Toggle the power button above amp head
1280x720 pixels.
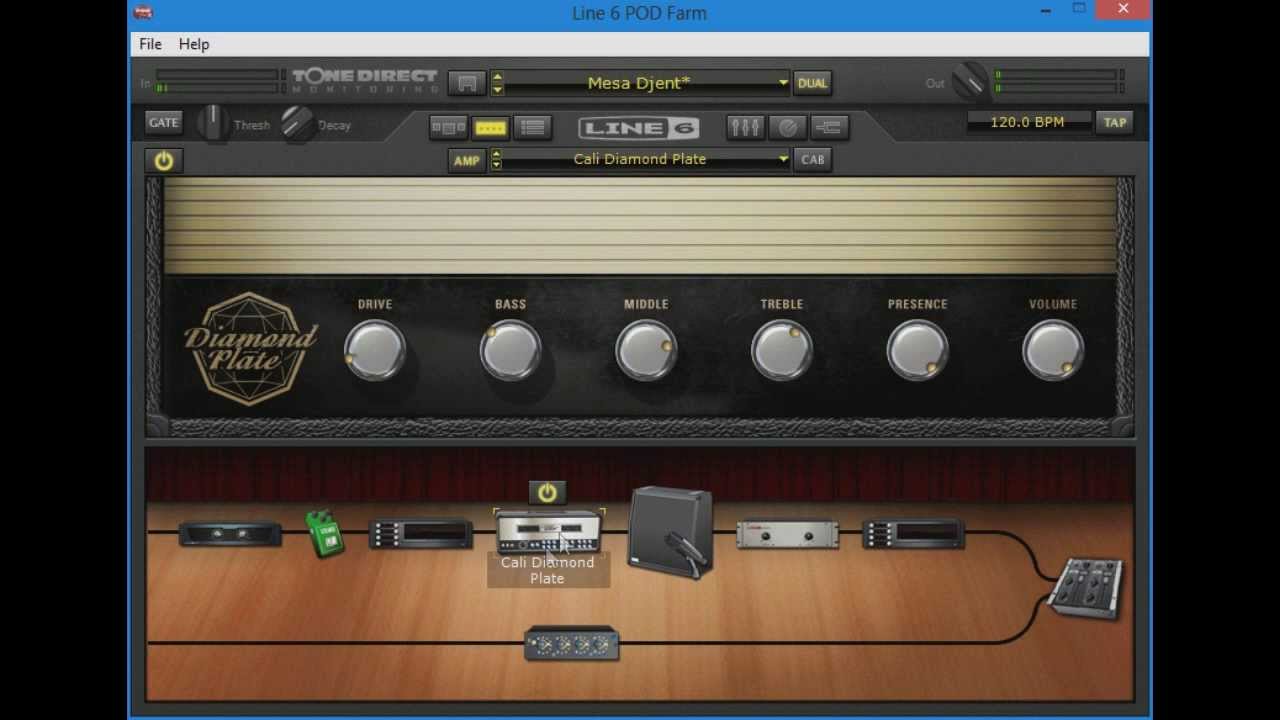click(x=547, y=493)
